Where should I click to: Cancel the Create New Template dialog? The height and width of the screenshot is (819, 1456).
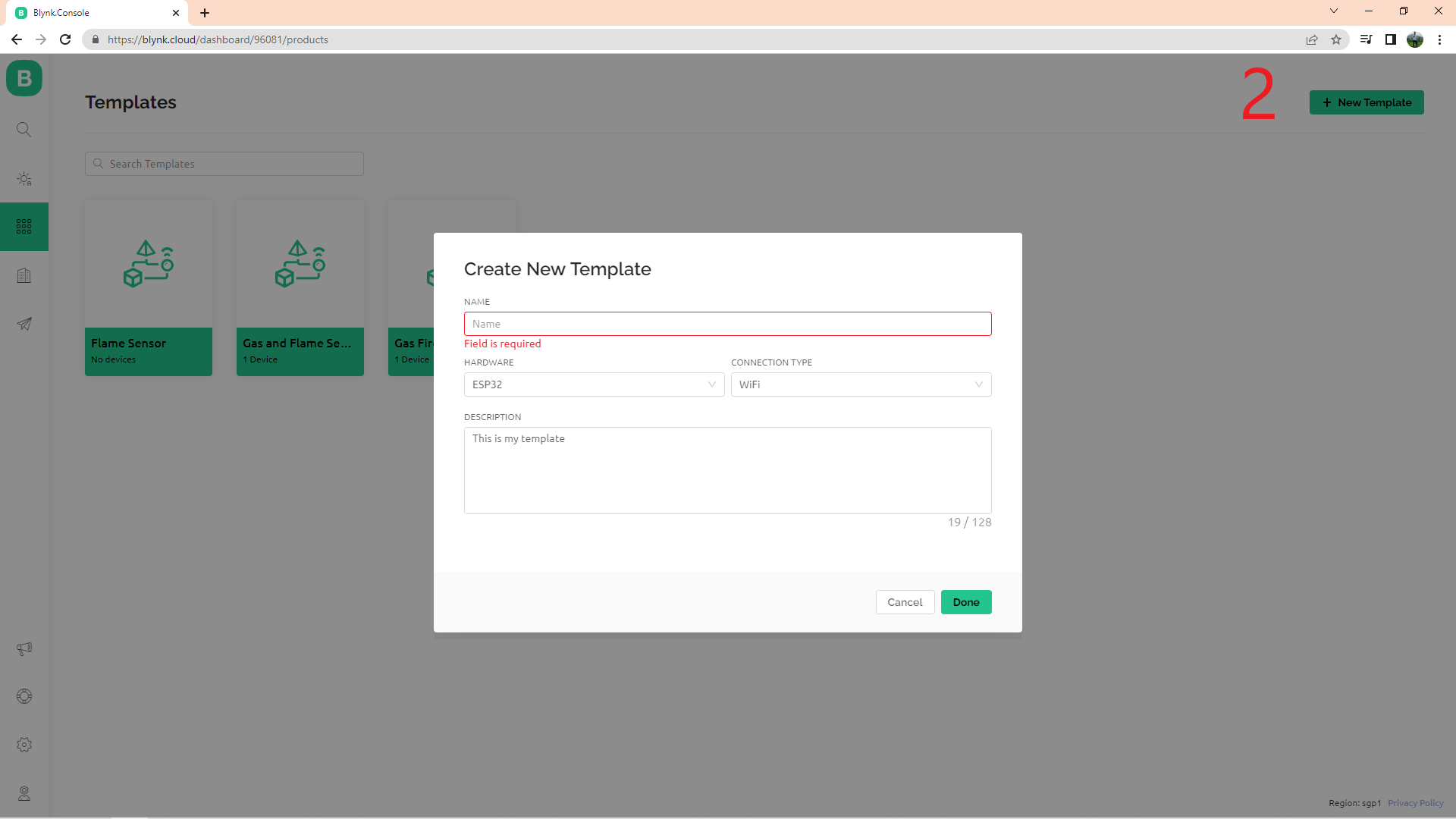[905, 602]
